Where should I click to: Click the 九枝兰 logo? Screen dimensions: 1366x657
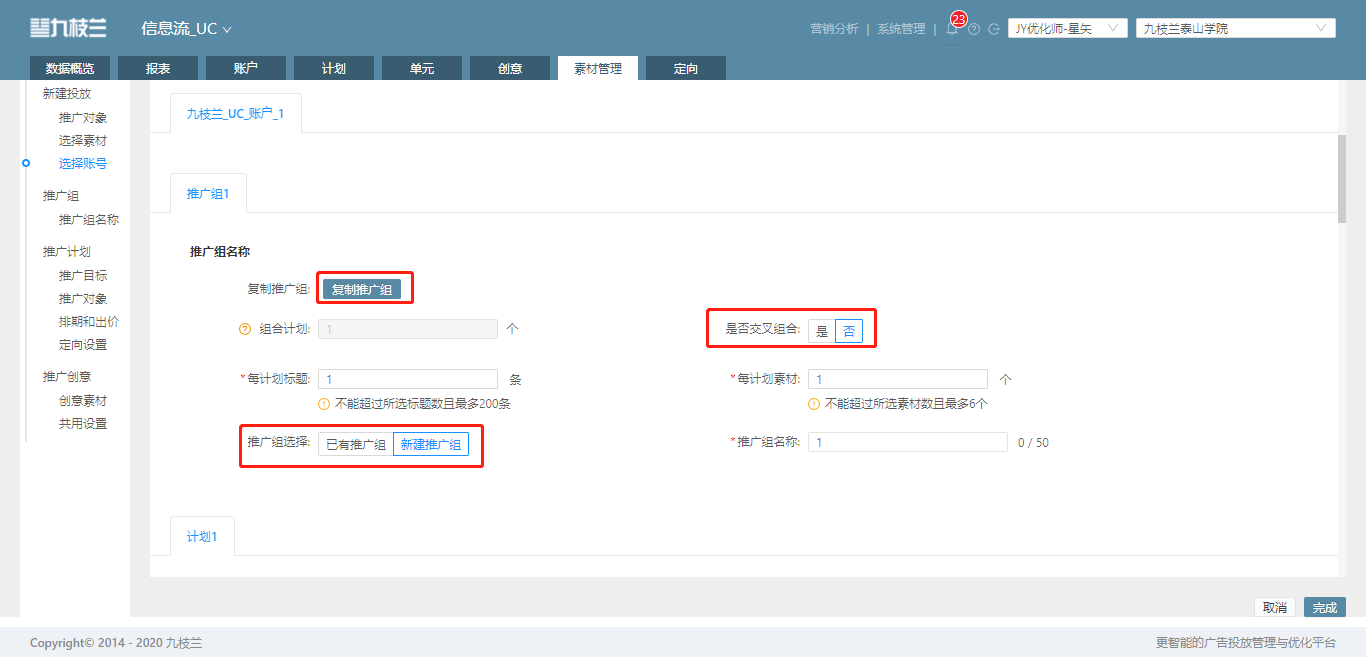[68, 28]
